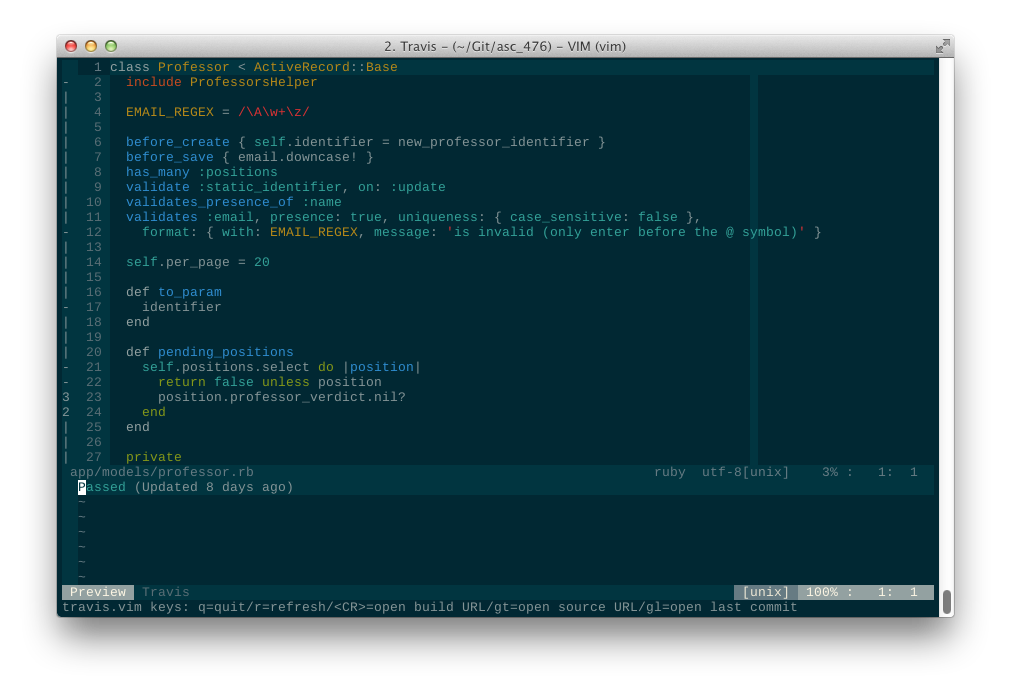Viewport: 1011px width, 696px height.
Task: Click fold level 3 marker beside line 23
Action: coord(66,397)
